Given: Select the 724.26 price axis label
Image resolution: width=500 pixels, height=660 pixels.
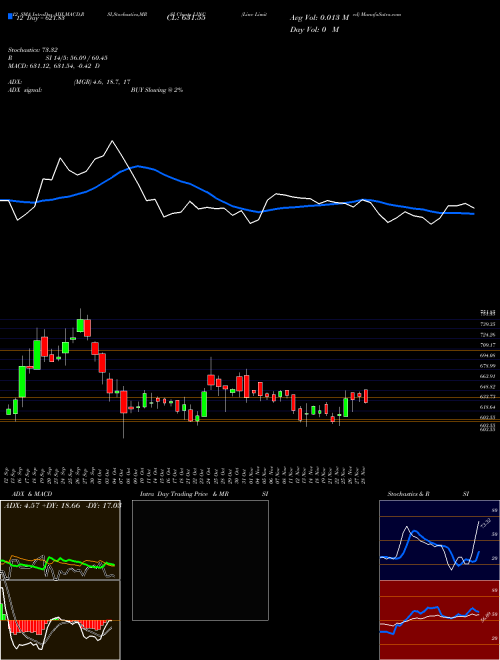Looking at the screenshot, I should click(x=488, y=335).
